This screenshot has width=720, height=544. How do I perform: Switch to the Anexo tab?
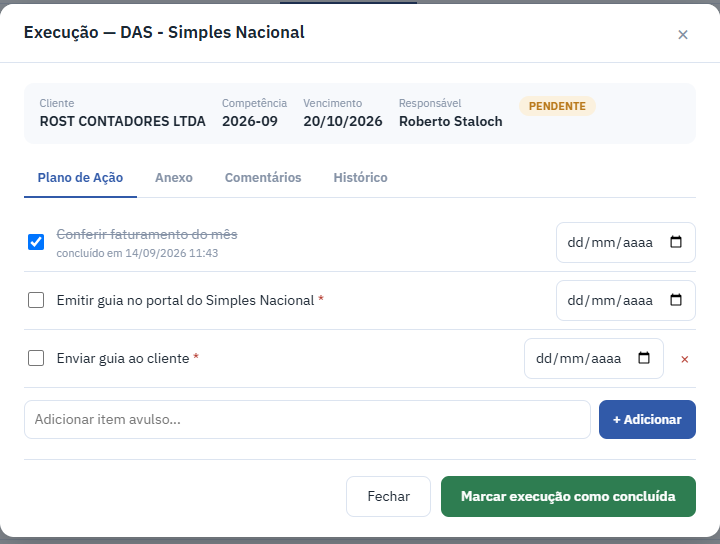pos(174,178)
